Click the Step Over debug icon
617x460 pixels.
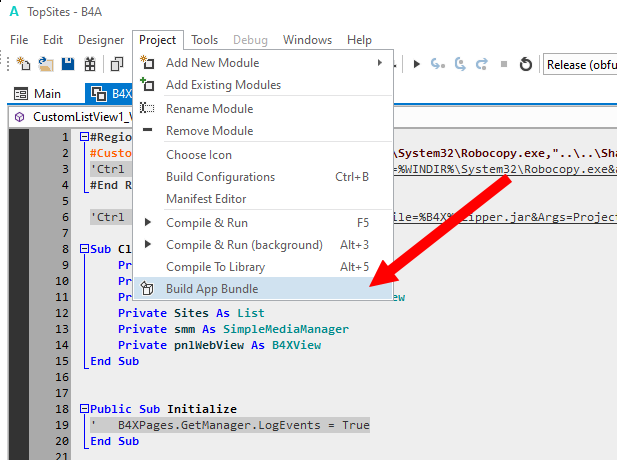pyautogui.click(x=460, y=64)
